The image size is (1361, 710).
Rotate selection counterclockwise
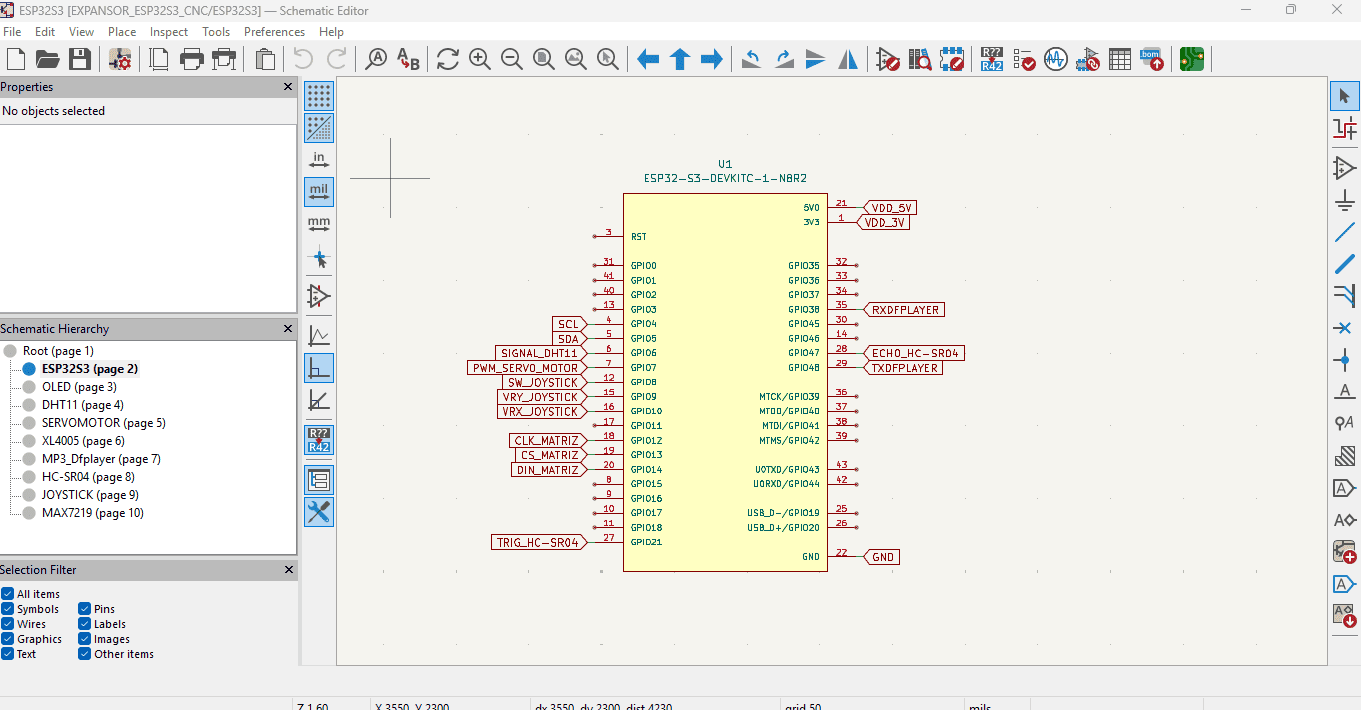point(752,59)
